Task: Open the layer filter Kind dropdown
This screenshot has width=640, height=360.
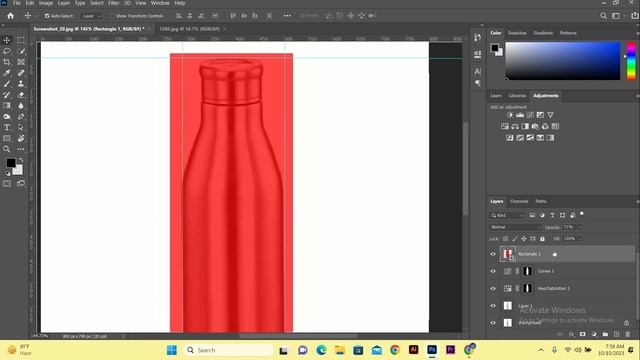Action: (x=507, y=215)
